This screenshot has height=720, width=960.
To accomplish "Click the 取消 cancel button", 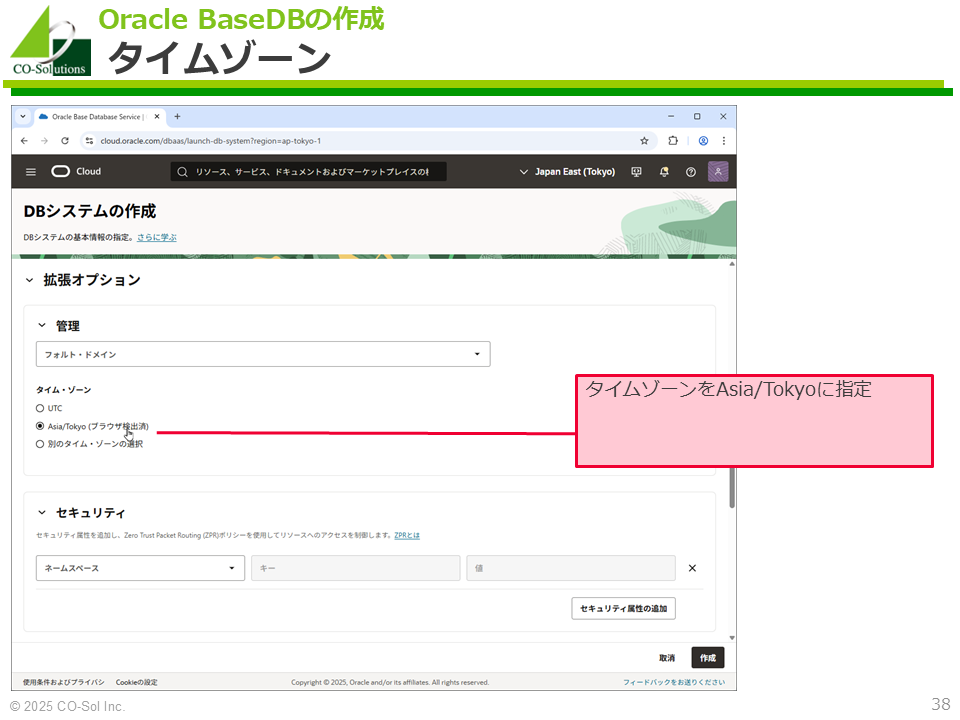I will coord(667,658).
